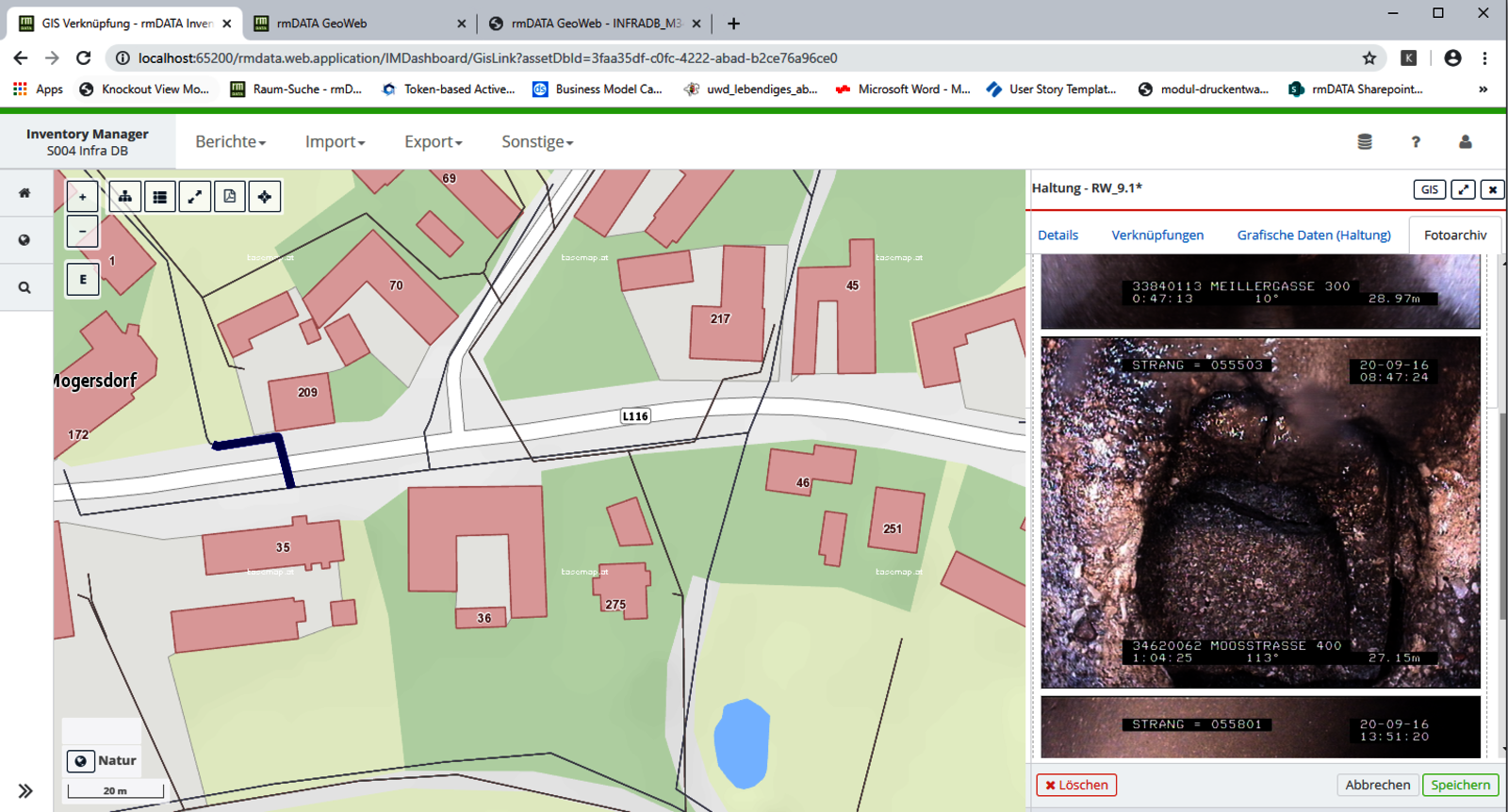
Task: Click the database icon in header
Action: [x=1364, y=142]
